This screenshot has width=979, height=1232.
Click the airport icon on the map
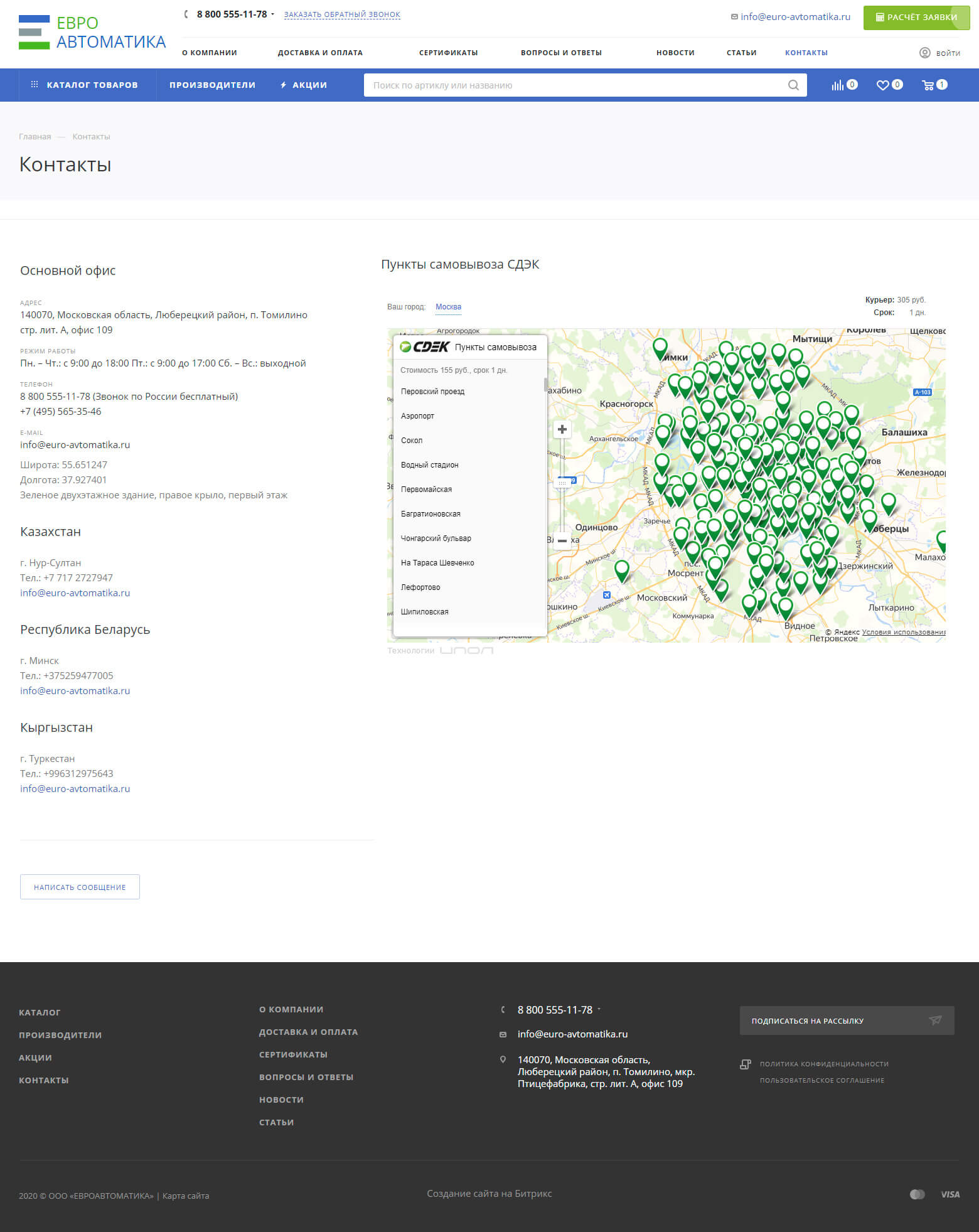point(606,595)
